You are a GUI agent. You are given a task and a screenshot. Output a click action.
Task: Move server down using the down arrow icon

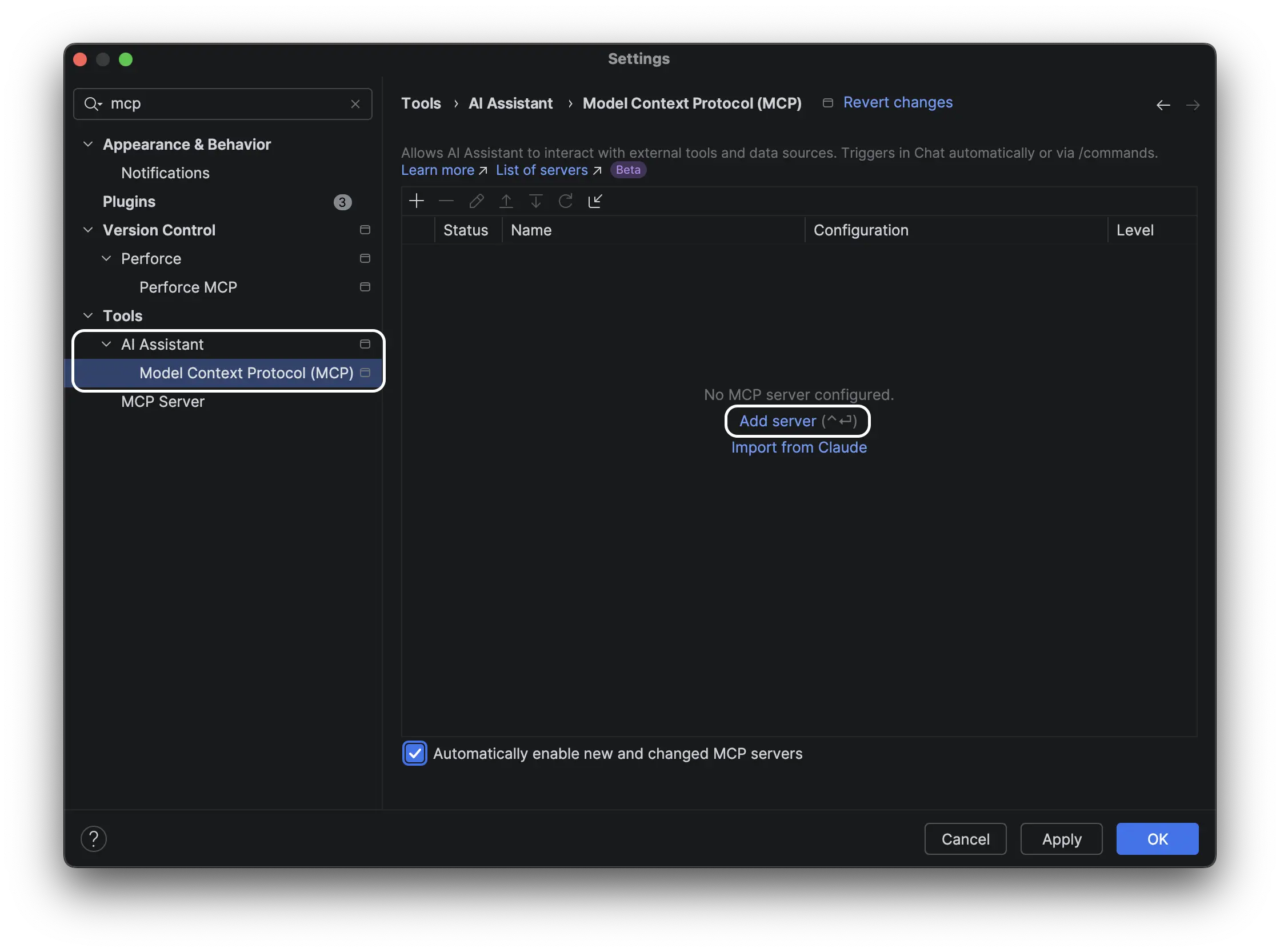click(x=536, y=201)
